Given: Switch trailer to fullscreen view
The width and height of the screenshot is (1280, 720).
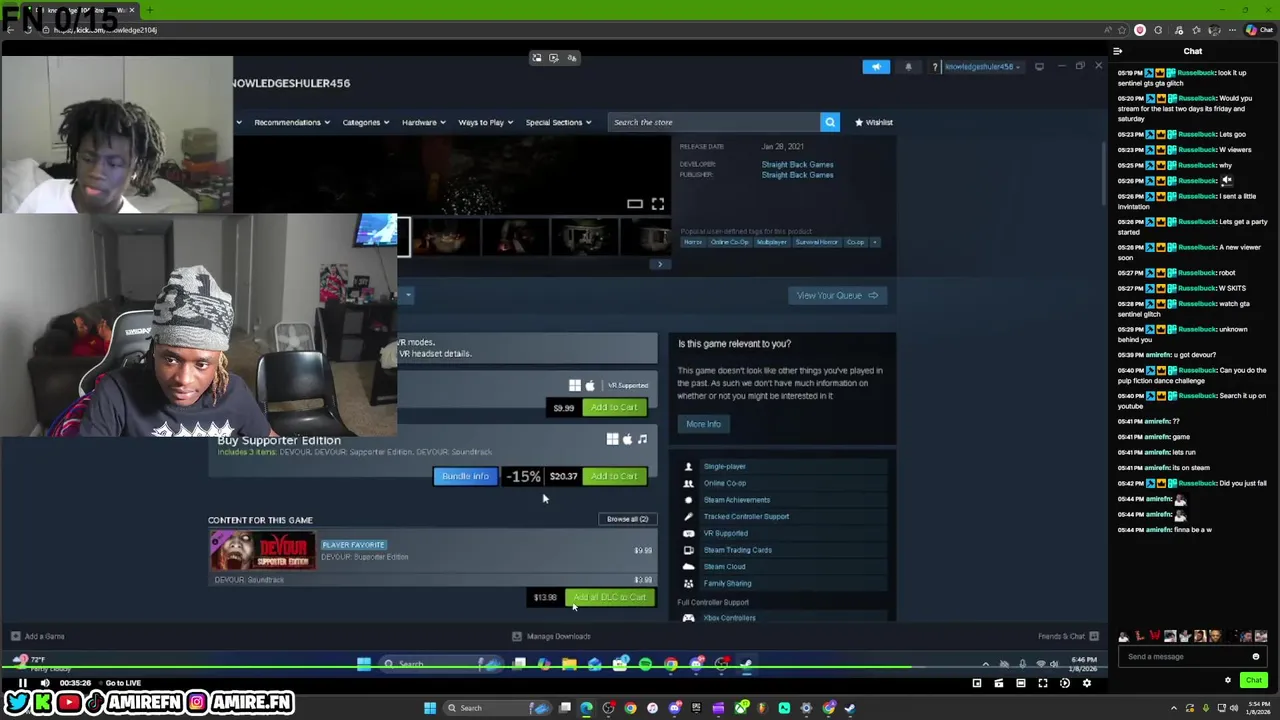Looking at the screenshot, I should pos(658,204).
